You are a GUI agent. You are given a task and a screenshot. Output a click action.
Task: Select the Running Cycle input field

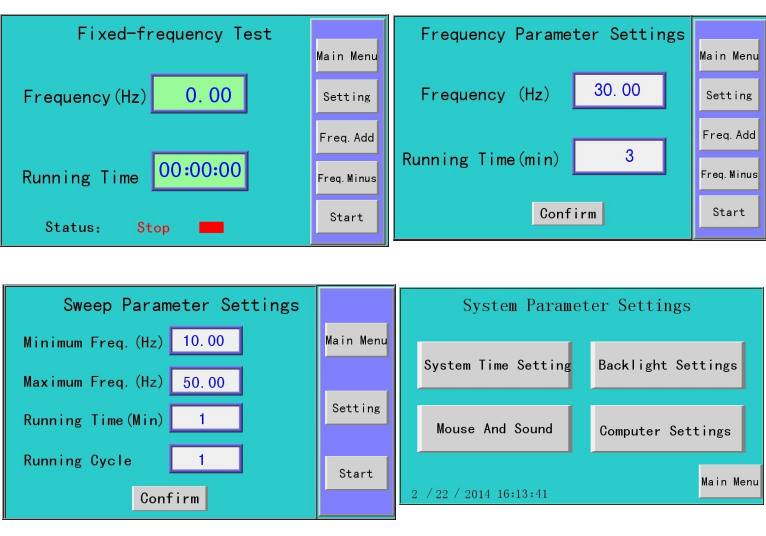(x=205, y=460)
